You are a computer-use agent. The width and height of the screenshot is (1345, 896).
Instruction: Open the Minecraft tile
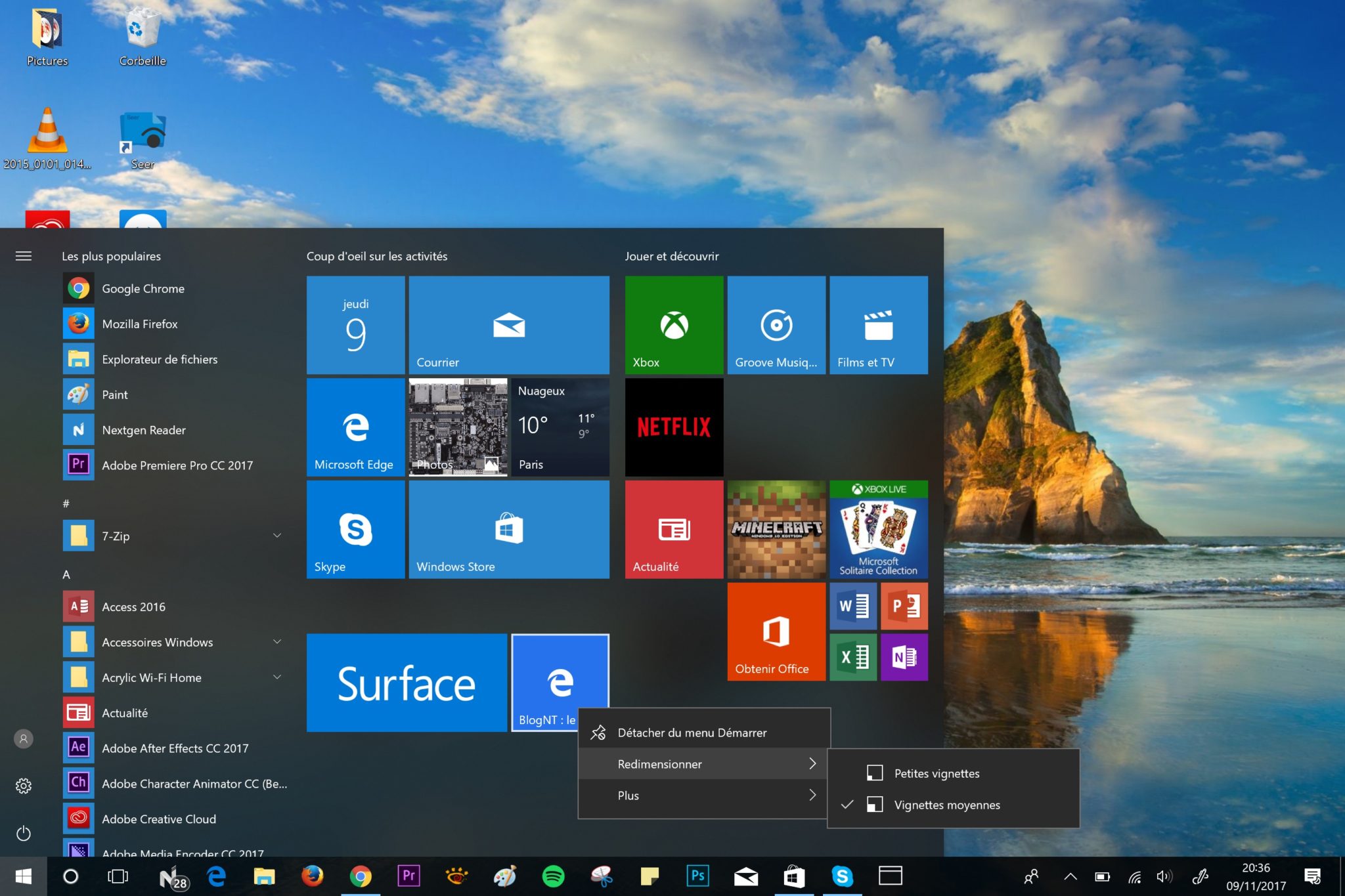pos(776,530)
